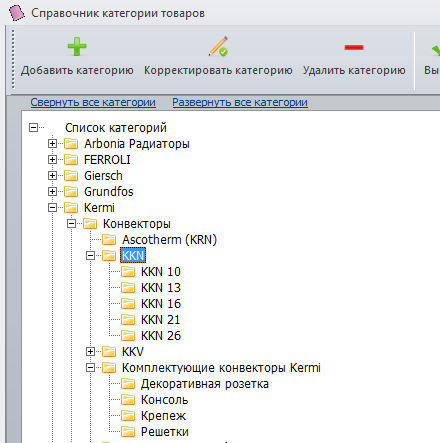Select the KKN 21 category
440x443 pixels.
pos(161,320)
